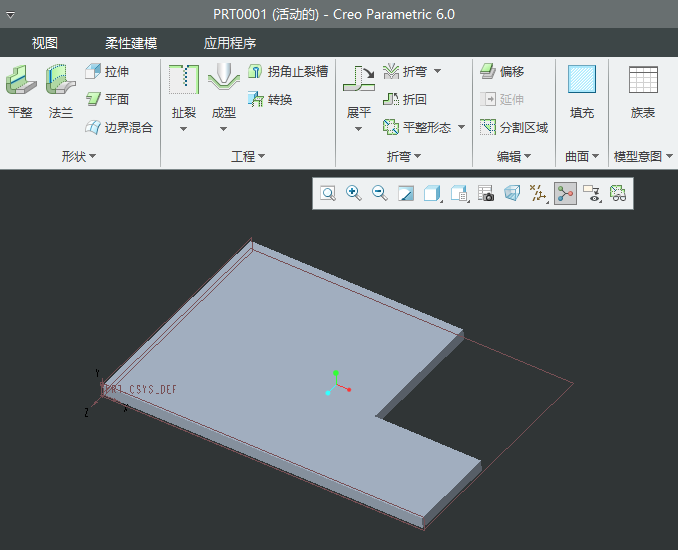This screenshot has width=678, height=550.
Task: Open the dropdown arrow under 成型
Action: point(223,129)
